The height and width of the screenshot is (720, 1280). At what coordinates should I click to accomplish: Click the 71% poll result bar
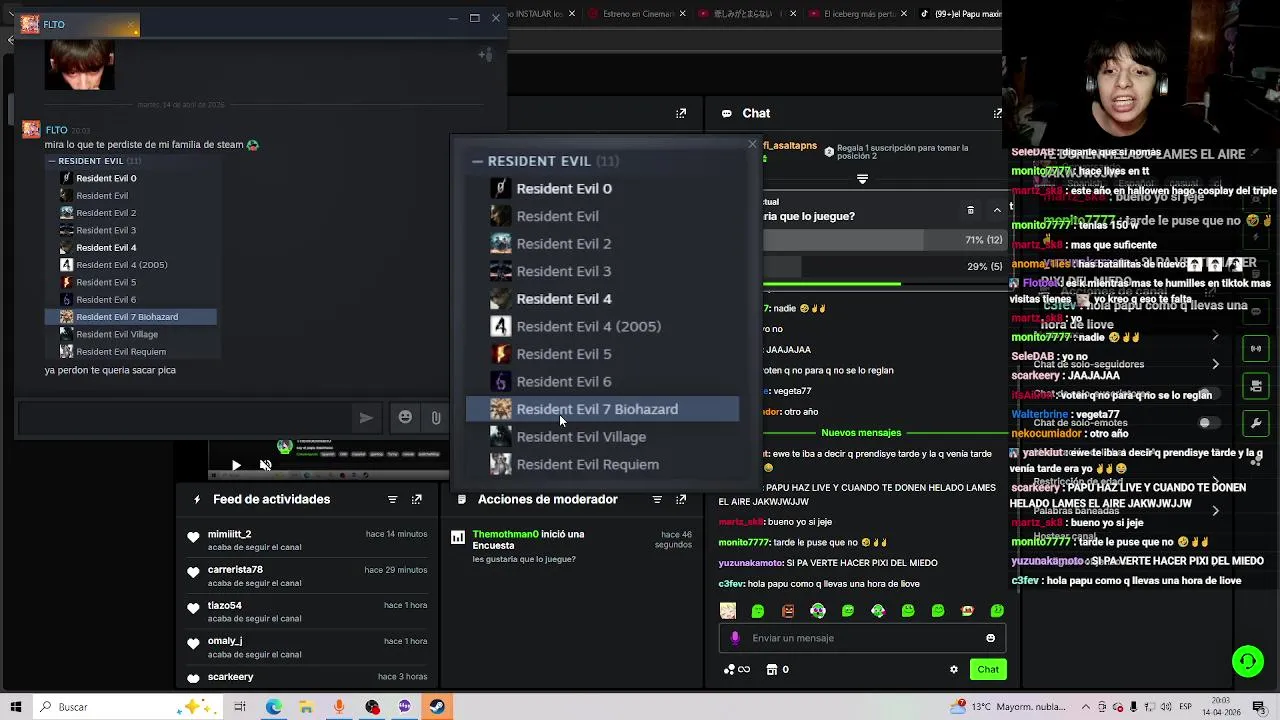884,240
